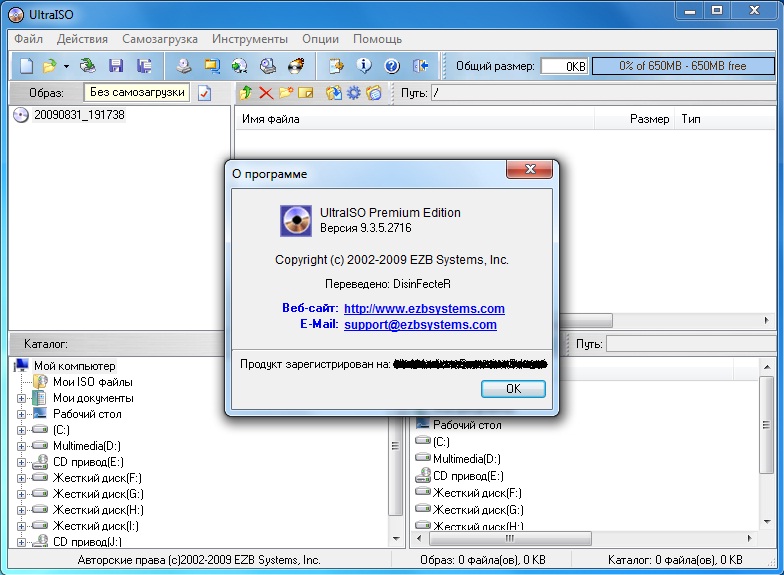Expand the Multimedia(D:) tree node
Screen dimensions: 784x575
point(22,446)
